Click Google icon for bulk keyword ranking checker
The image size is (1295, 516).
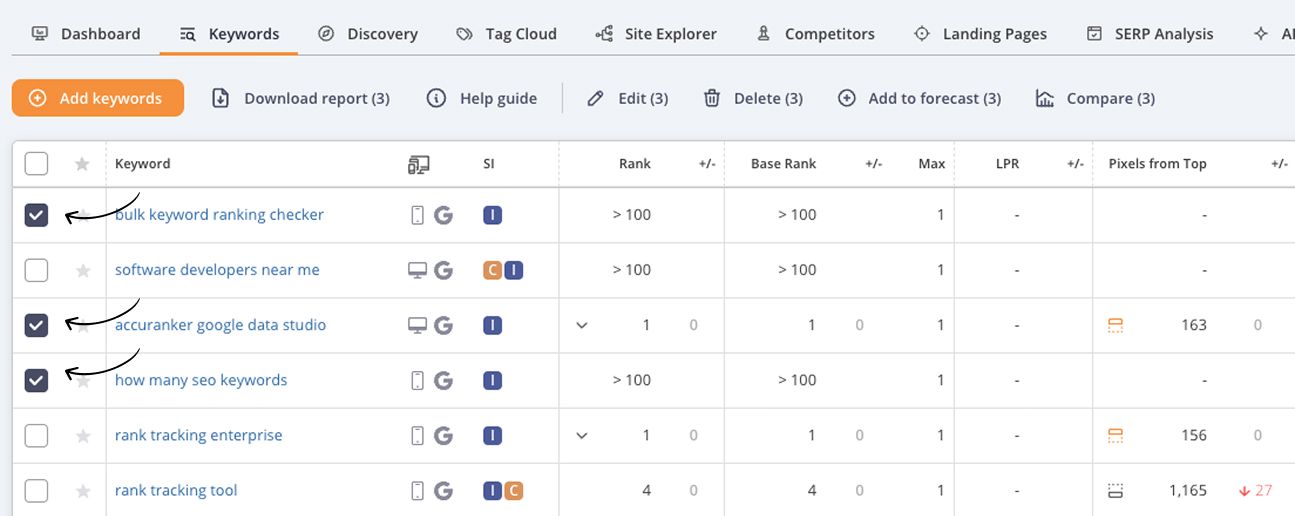(443, 215)
